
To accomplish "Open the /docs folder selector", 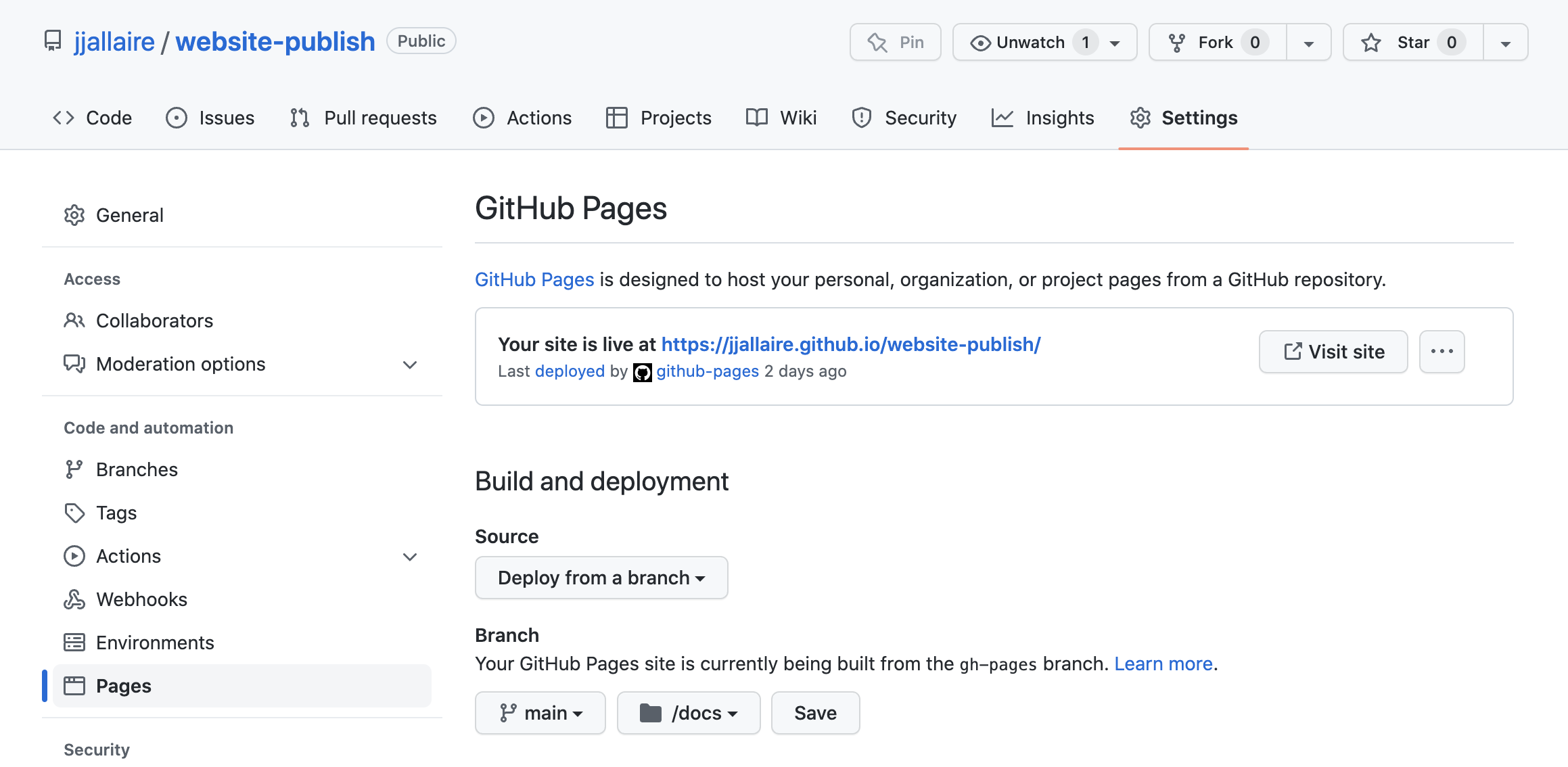I will [x=688, y=712].
